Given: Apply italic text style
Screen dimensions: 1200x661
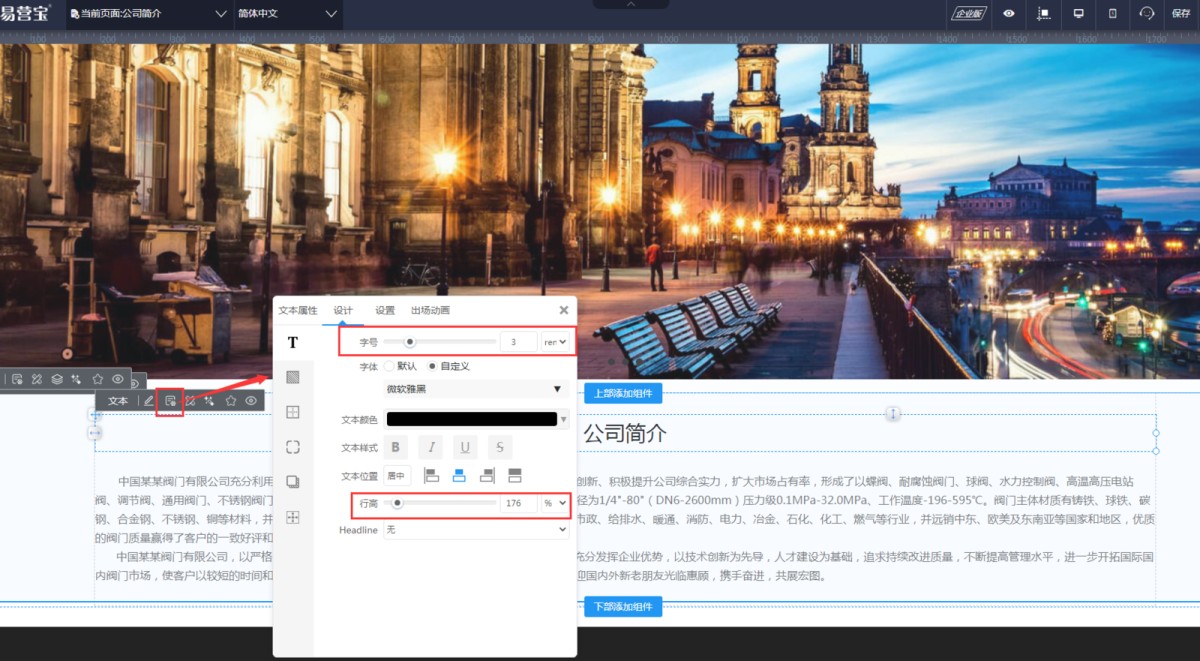Looking at the screenshot, I should click(430, 447).
